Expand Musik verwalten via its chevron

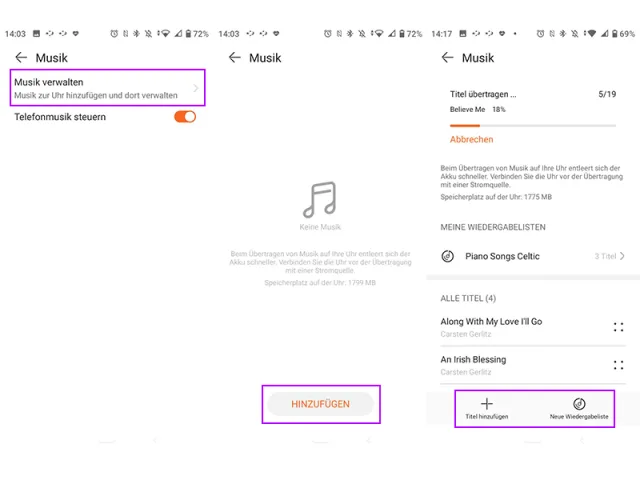click(x=196, y=88)
